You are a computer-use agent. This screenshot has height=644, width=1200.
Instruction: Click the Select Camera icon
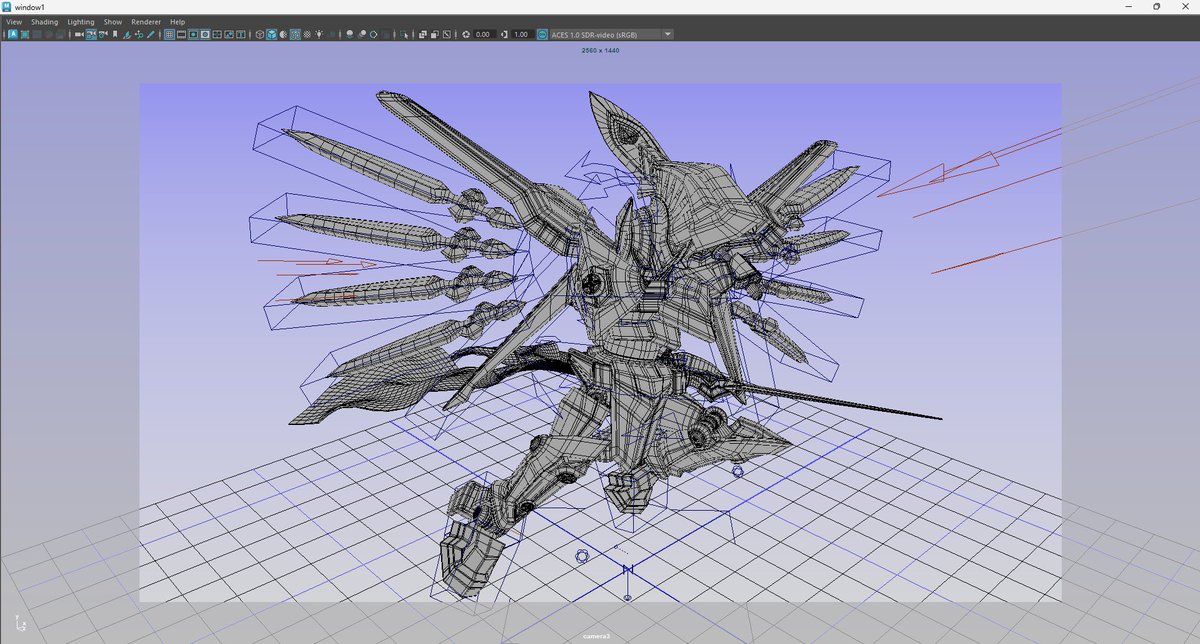[79, 34]
